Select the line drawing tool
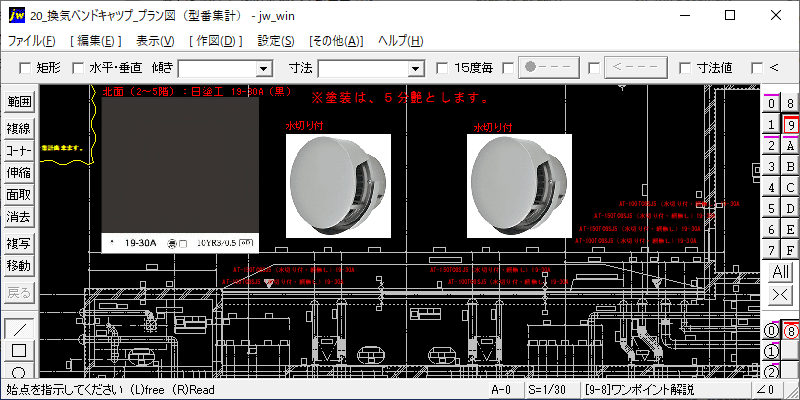Image resolution: width=800 pixels, height=400 pixels. 19,329
